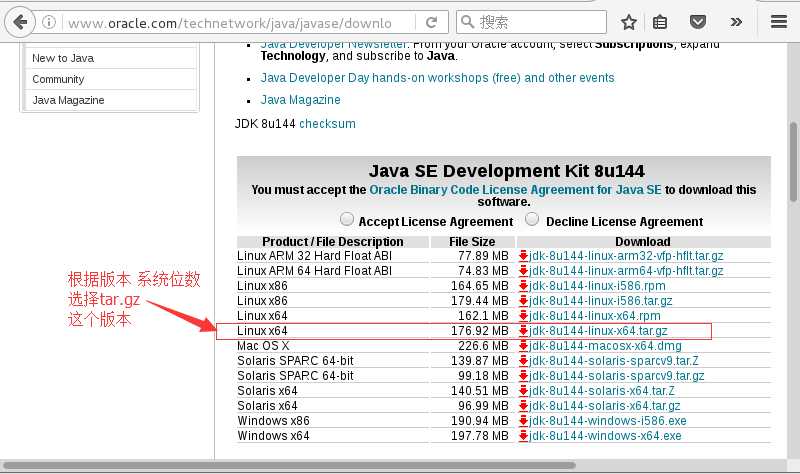The height and width of the screenshot is (474, 800).
Task: Click the download icon for solaris-x64.tar.Z
Action: [x=523, y=391]
